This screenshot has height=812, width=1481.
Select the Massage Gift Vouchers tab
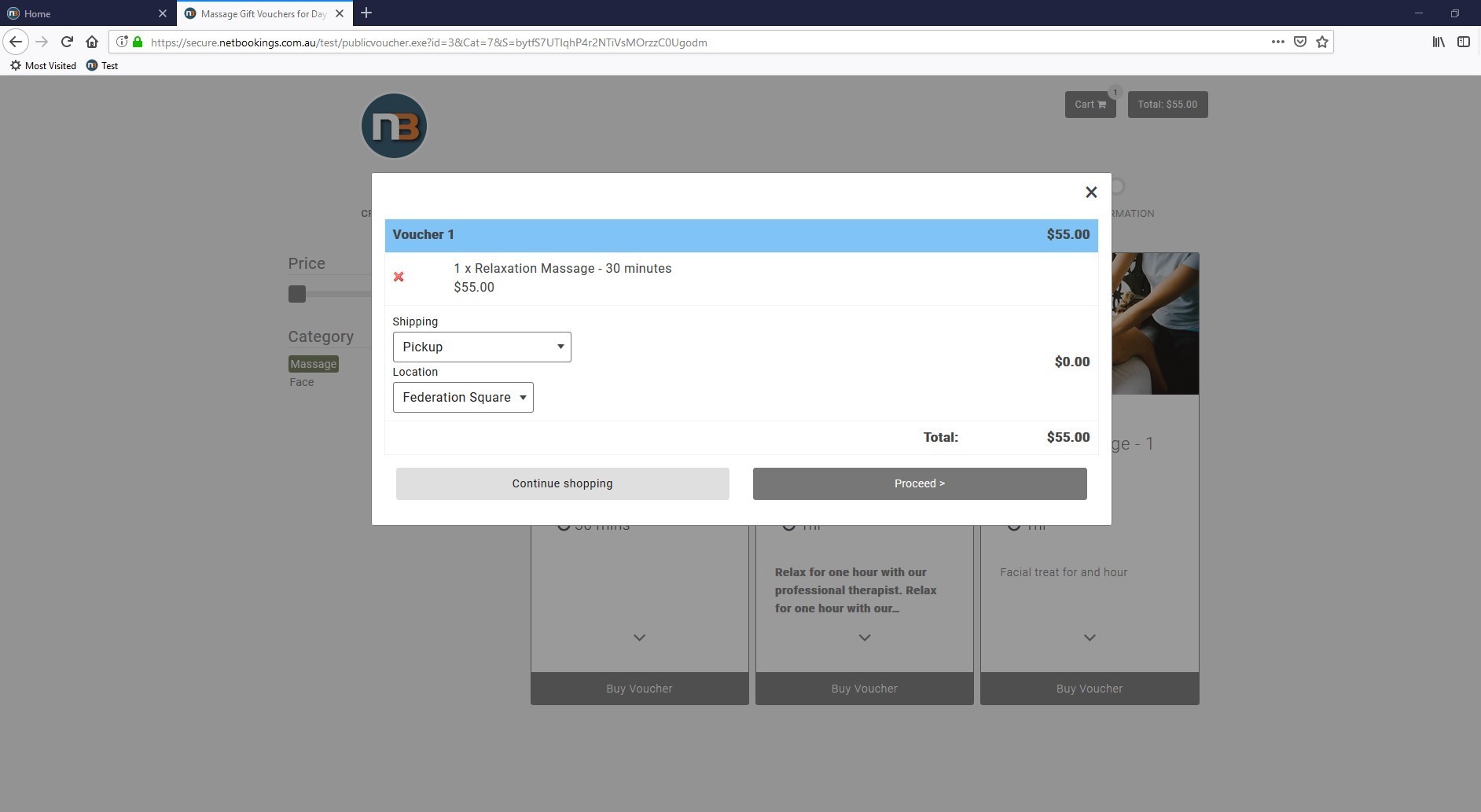255,13
